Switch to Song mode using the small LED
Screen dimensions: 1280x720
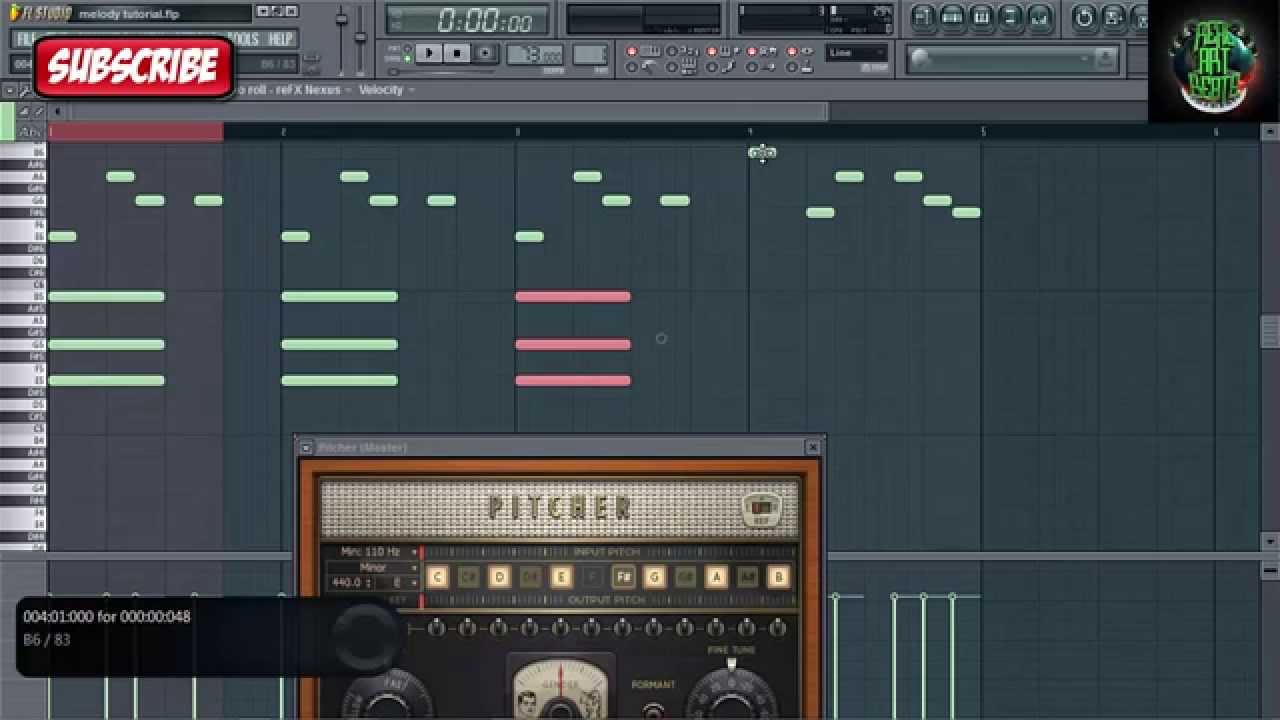point(407,59)
